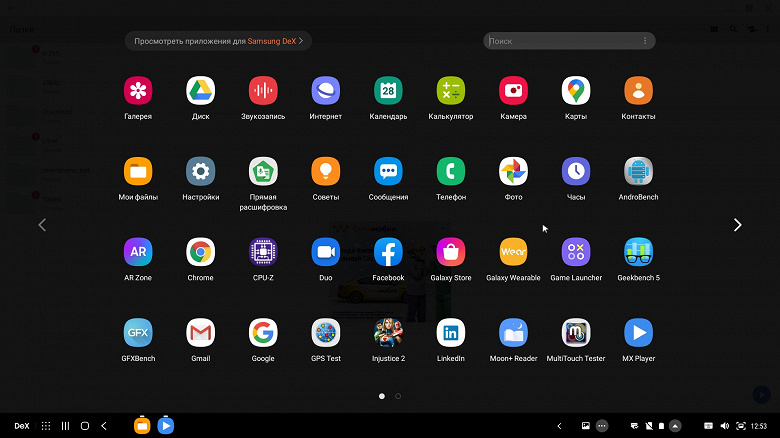The height and width of the screenshot is (438, 780).
Task: Expand the quick settings up-arrow
Action: (675, 426)
